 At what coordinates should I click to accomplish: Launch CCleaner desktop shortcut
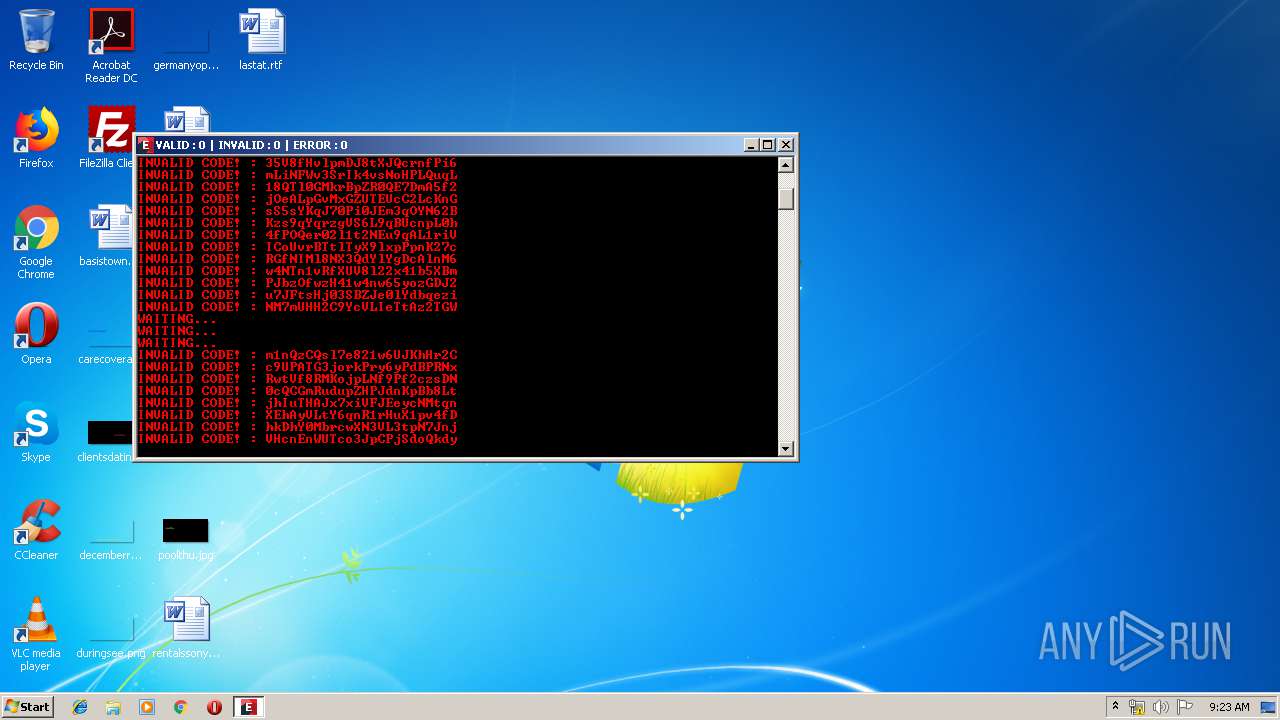pos(36,530)
